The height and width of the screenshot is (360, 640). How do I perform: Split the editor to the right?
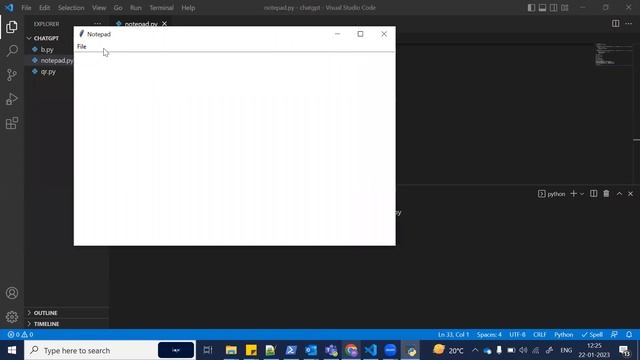coord(616,24)
